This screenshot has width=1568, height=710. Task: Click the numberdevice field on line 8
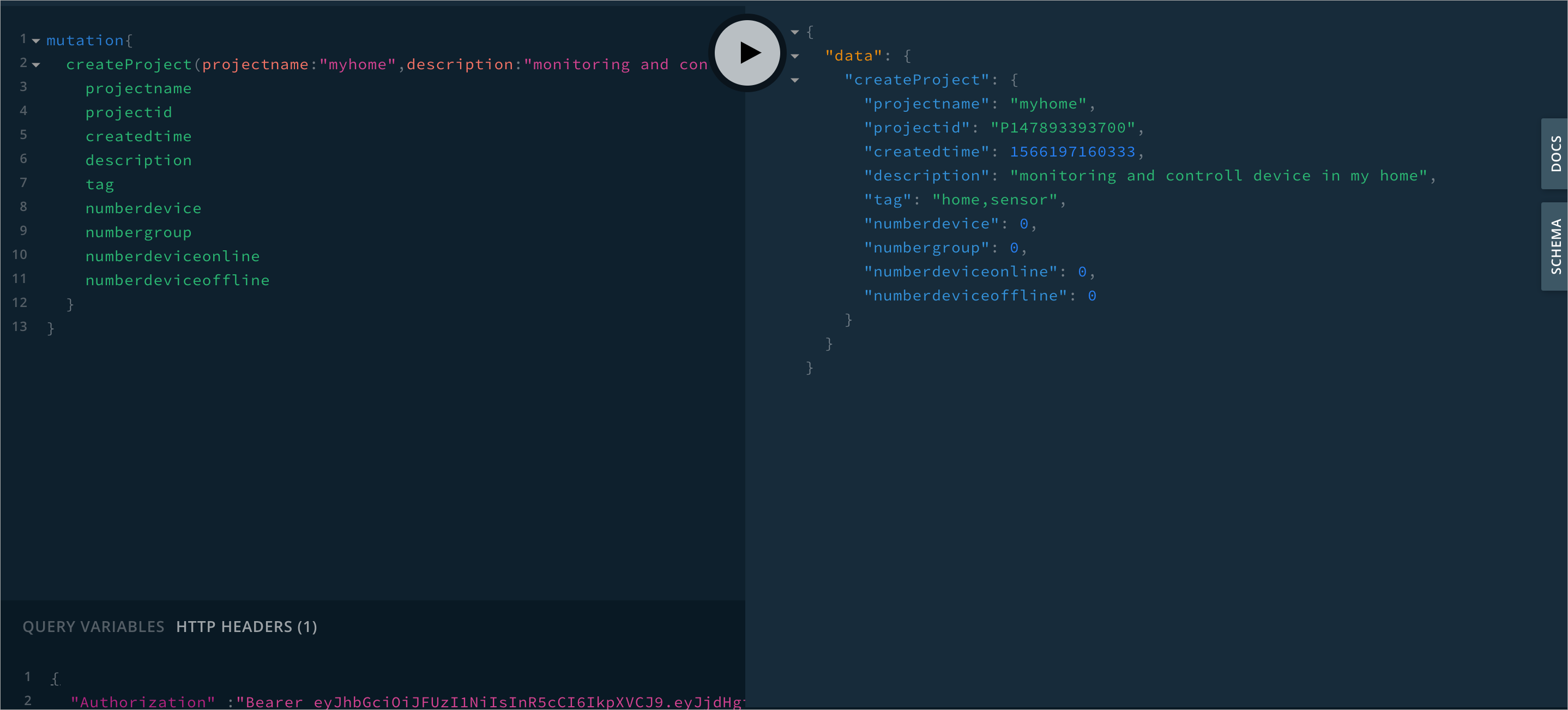coord(143,208)
